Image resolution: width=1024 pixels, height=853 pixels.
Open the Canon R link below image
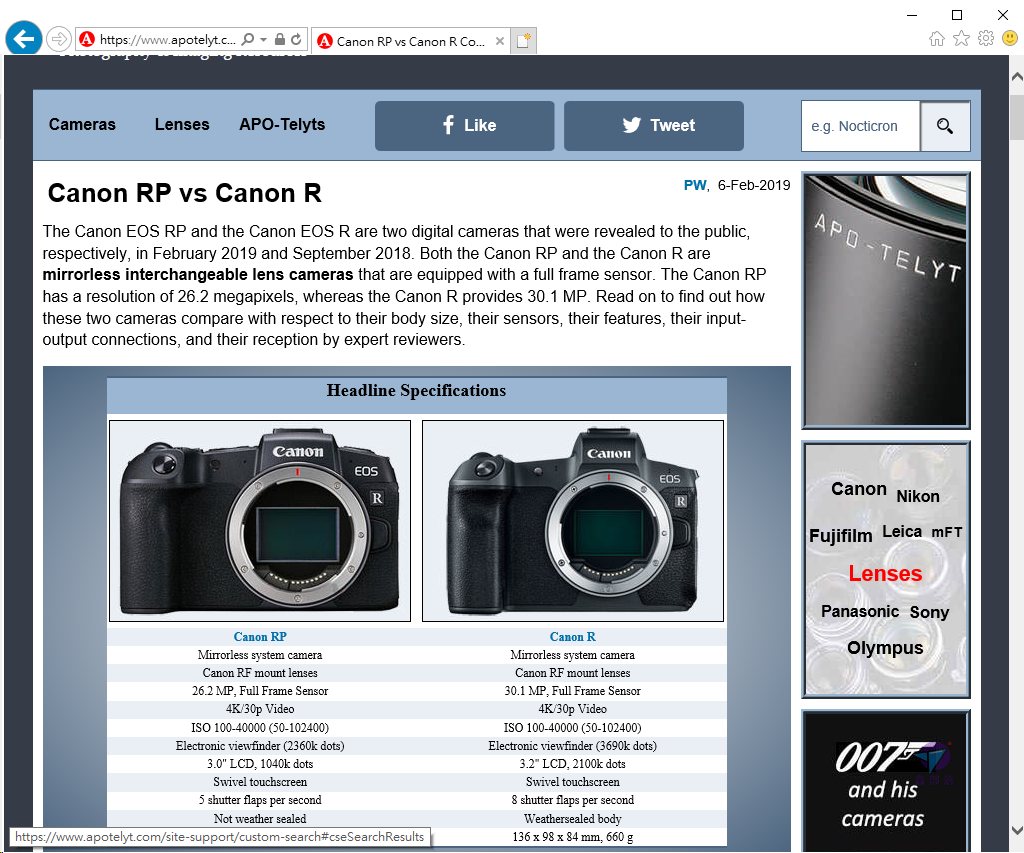pyautogui.click(x=573, y=637)
